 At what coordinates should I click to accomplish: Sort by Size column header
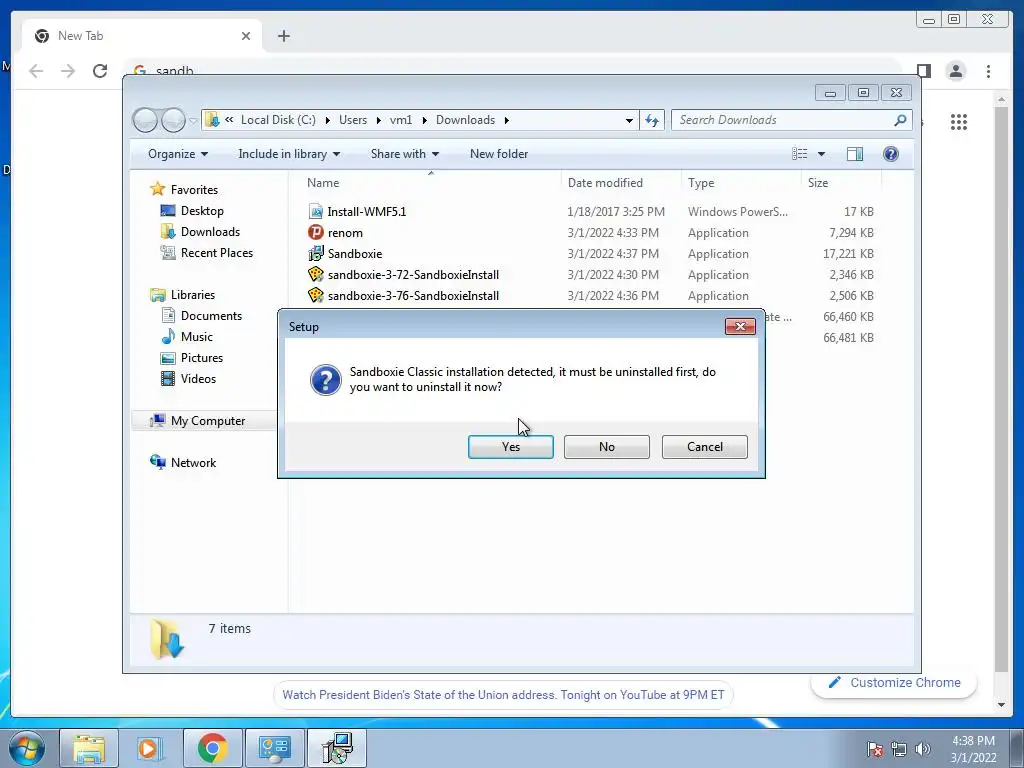pos(818,183)
